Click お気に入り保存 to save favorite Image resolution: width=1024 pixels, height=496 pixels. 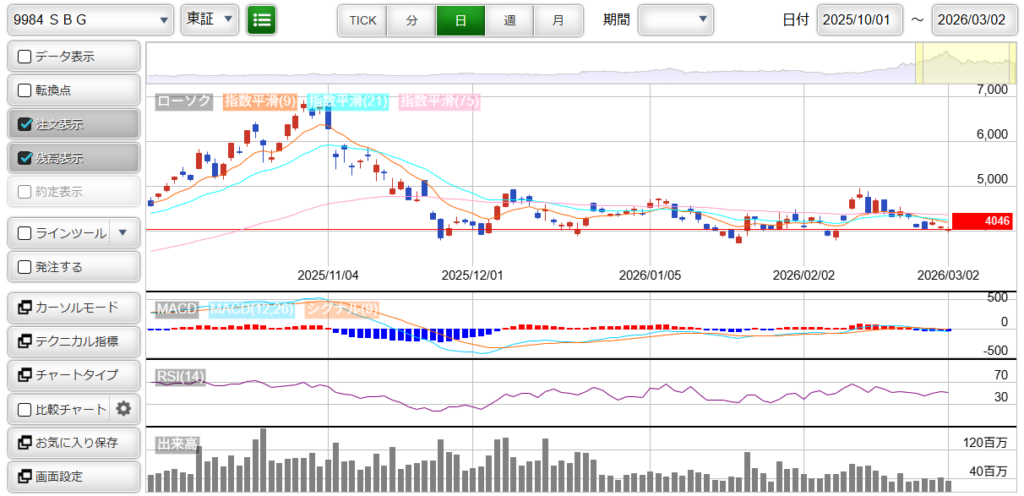(72, 442)
